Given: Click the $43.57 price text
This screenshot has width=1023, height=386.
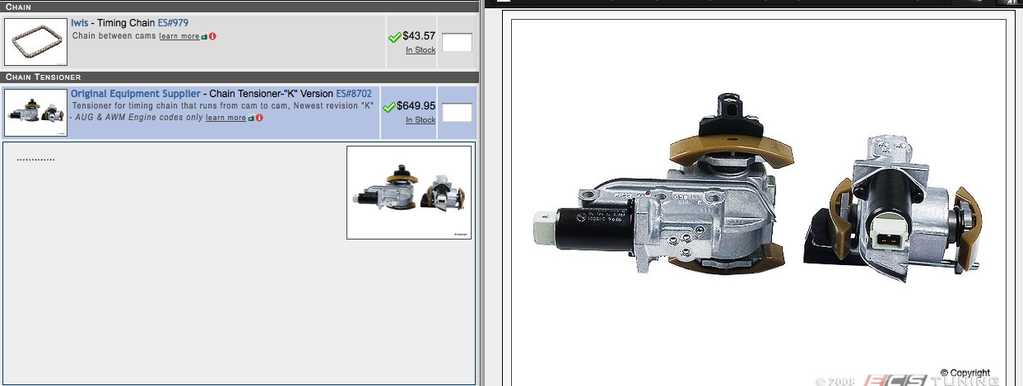Looking at the screenshot, I should [x=419, y=36].
